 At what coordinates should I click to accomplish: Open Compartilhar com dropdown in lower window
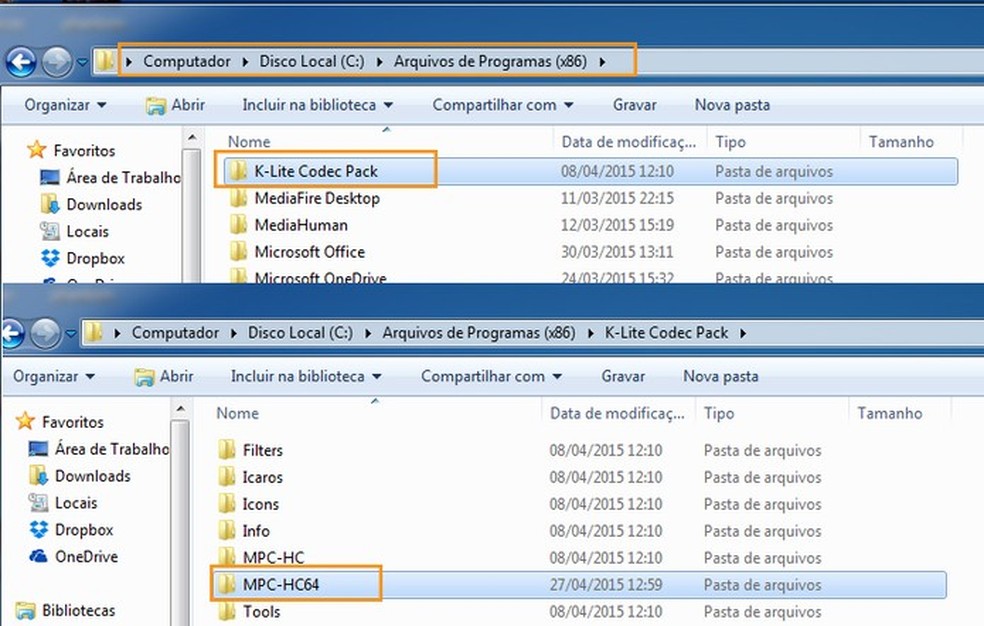click(491, 376)
